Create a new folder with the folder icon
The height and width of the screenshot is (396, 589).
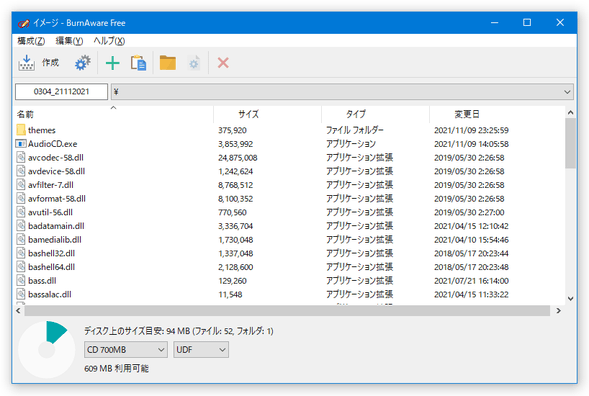click(x=168, y=63)
